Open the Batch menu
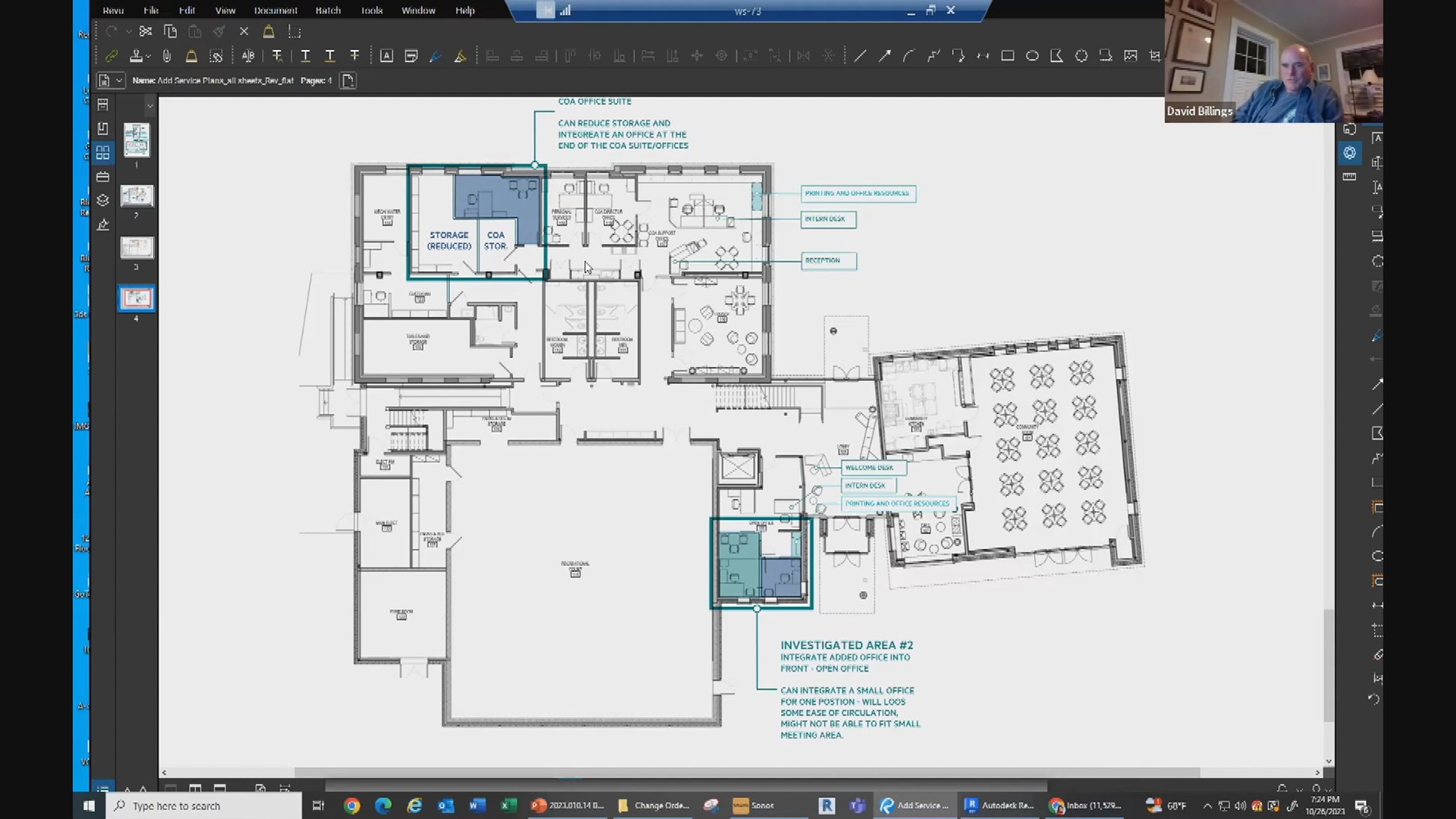 click(x=328, y=11)
